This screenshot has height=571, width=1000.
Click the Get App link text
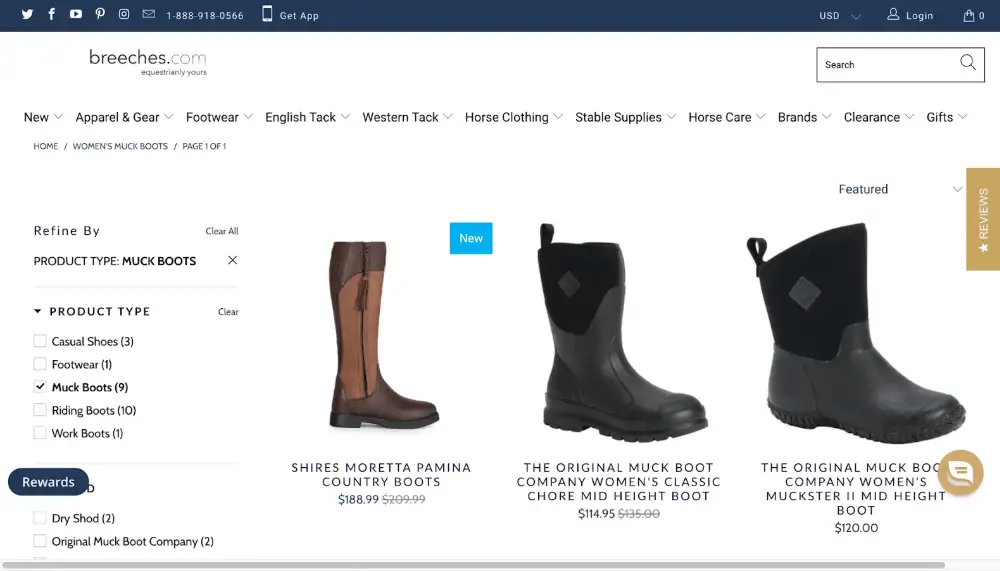point(299,16)
